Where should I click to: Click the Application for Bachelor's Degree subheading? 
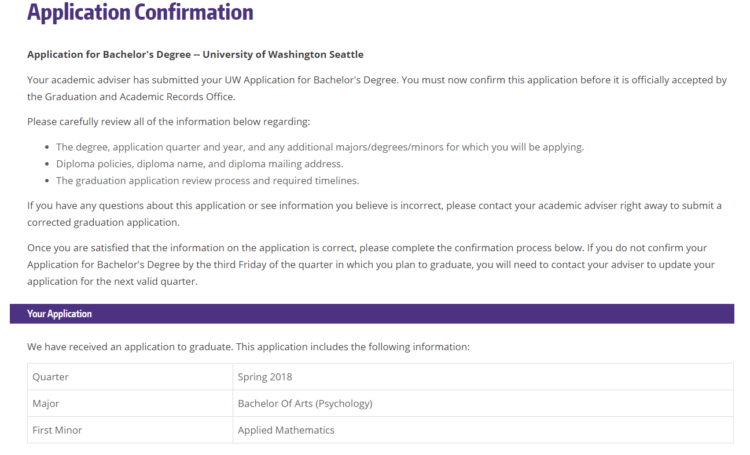tap(195, 55)
